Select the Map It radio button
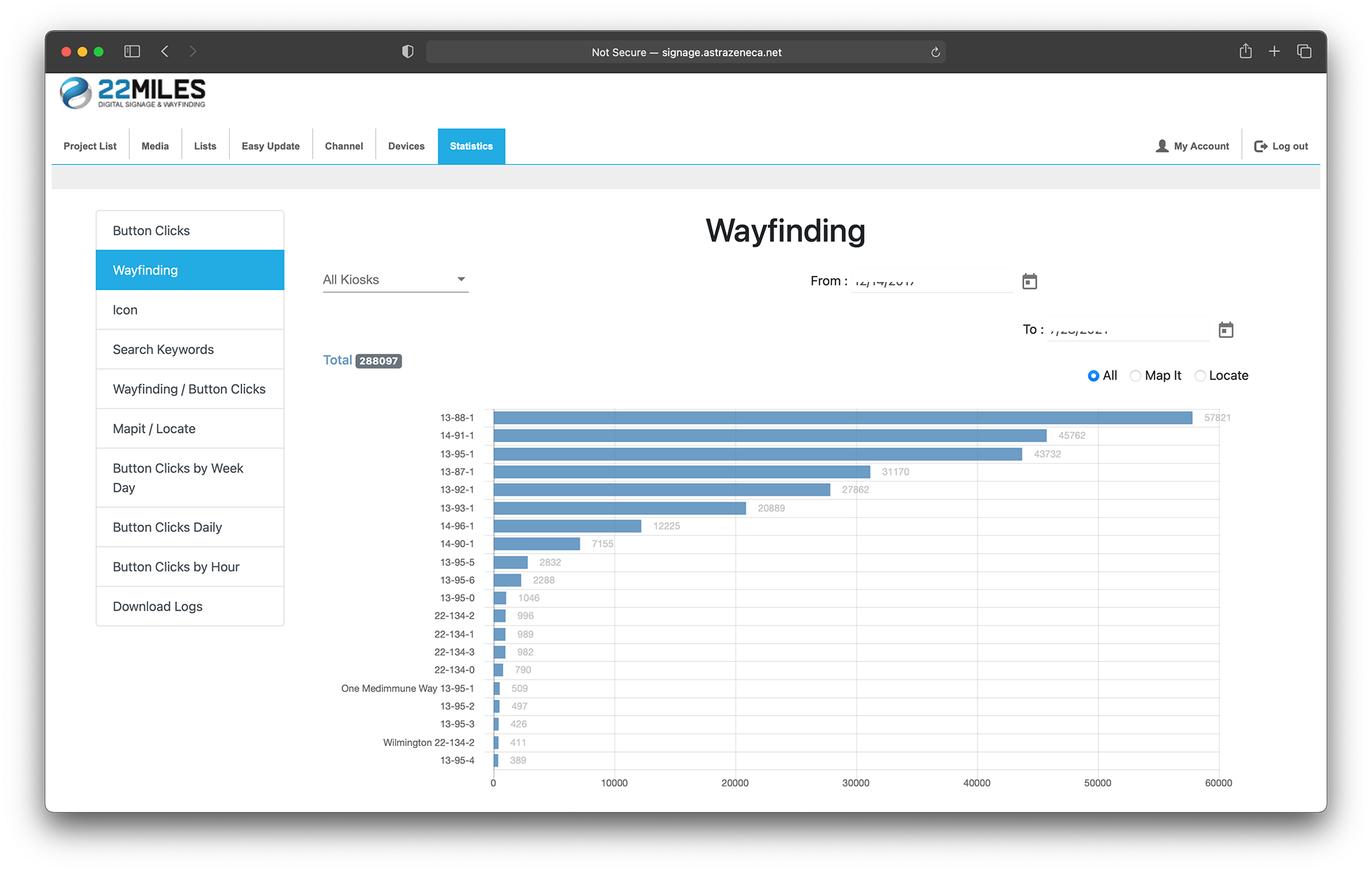The width and height of the screenshot is (1372, 872). 1135,376
